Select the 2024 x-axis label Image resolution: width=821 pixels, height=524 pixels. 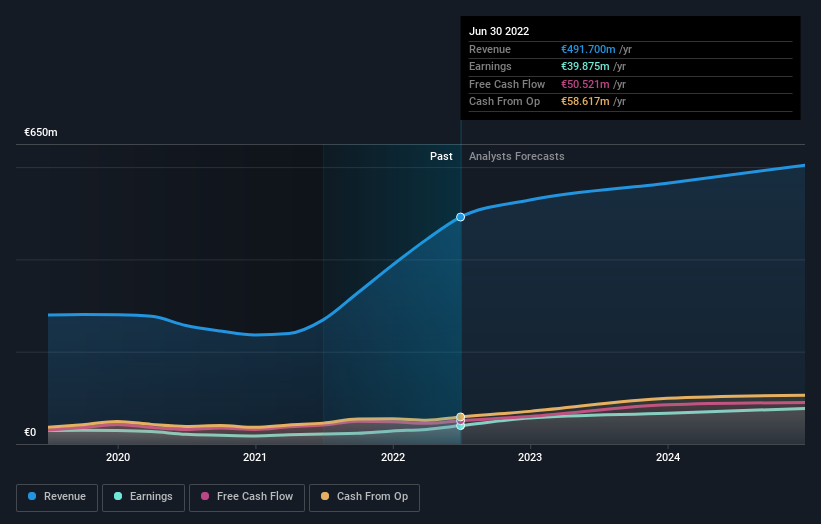point(668,457)
